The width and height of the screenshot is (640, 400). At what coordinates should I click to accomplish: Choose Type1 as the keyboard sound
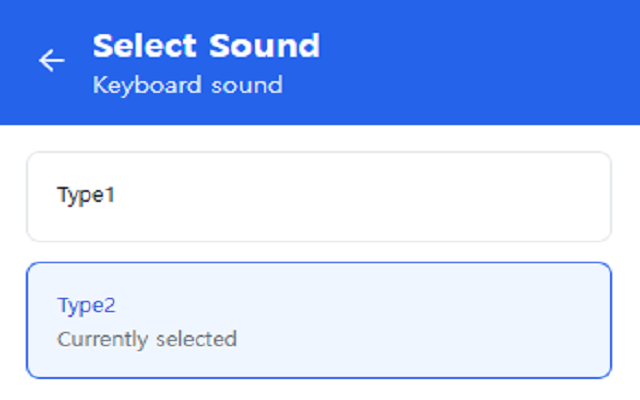pos(318,196)
